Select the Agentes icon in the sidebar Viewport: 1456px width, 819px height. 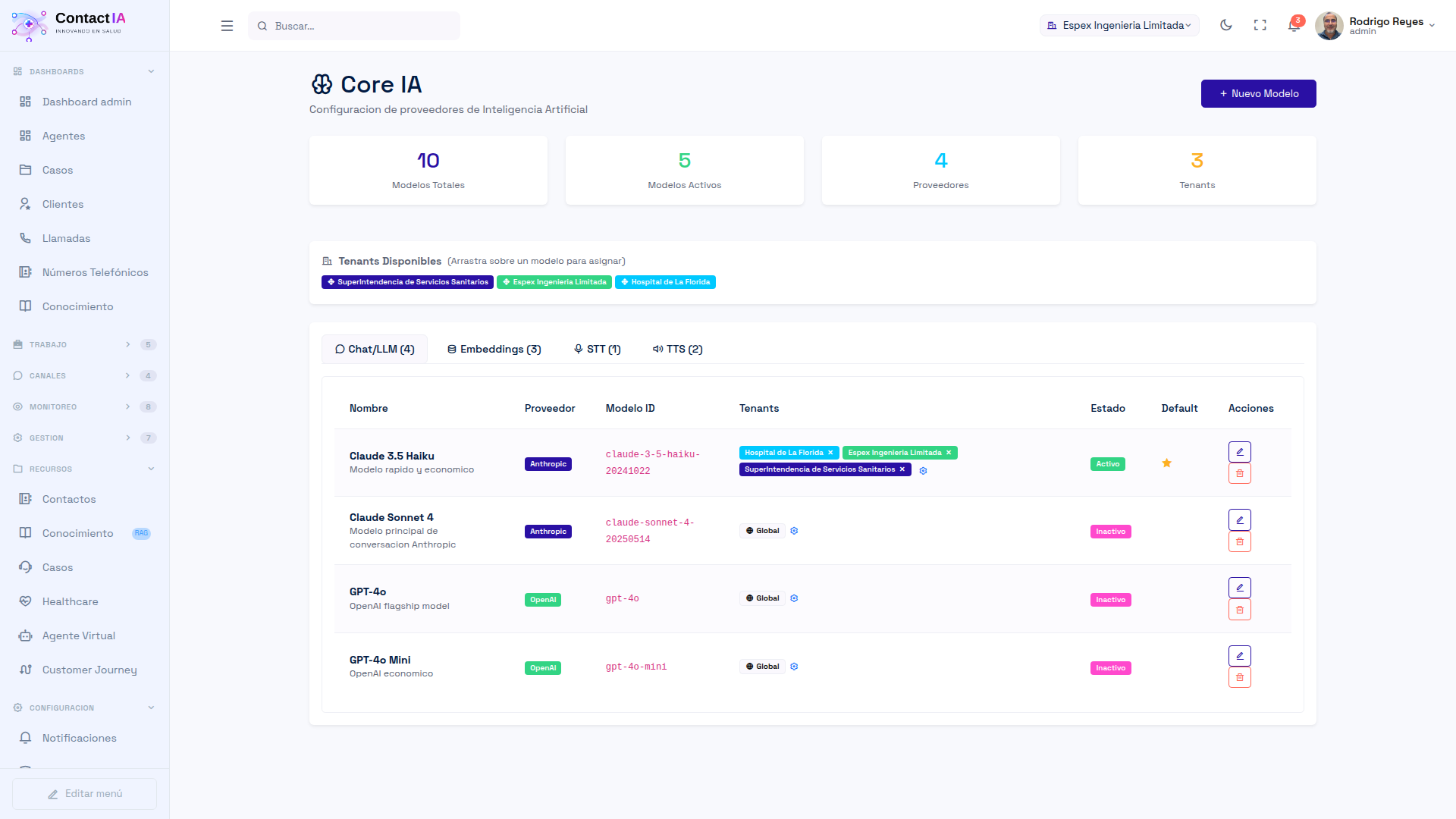pyautogui.click(x=25, y=136)
